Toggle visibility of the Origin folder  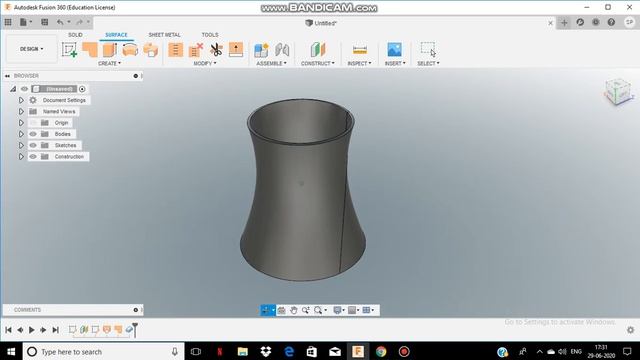[33, 122]
